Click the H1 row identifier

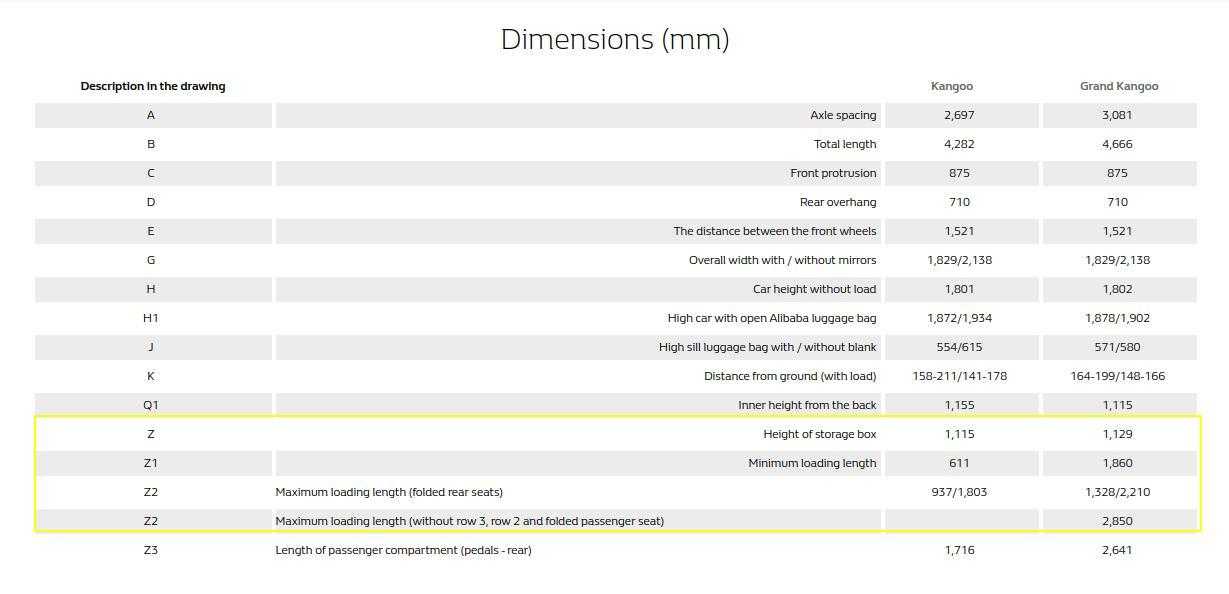coord(151,318)
